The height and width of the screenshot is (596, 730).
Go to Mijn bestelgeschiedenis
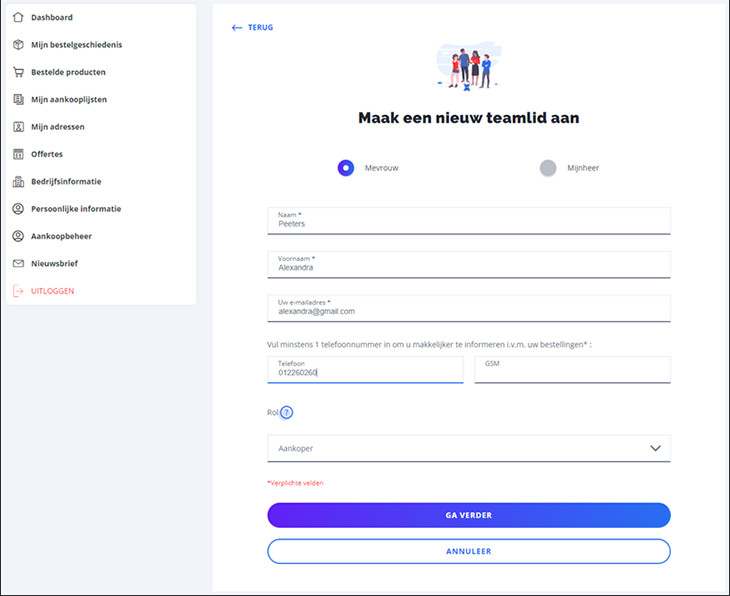coord(76,45)
